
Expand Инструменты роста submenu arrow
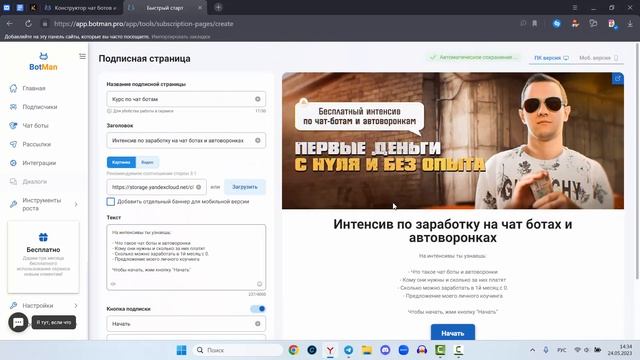(x=76, y=204)
